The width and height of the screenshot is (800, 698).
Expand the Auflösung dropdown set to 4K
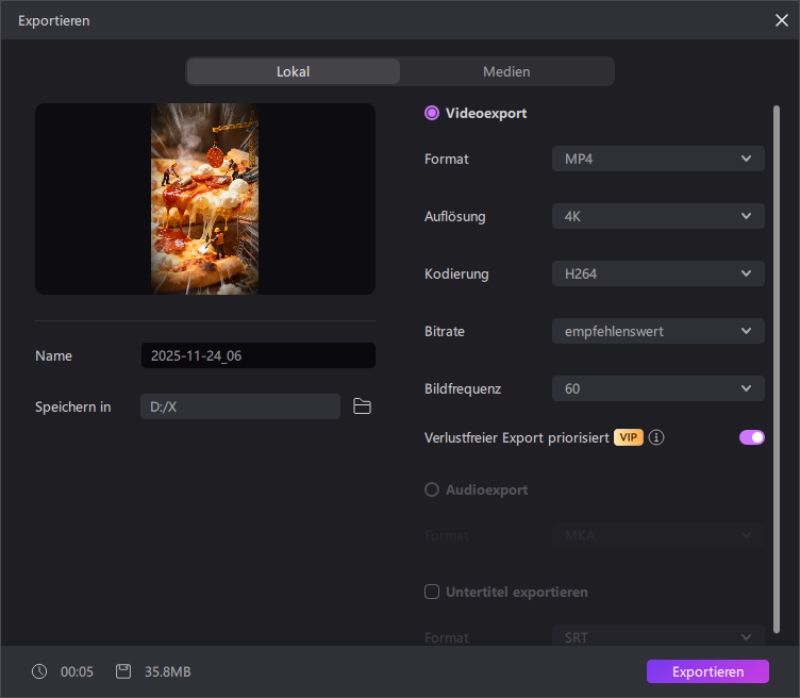658,216
